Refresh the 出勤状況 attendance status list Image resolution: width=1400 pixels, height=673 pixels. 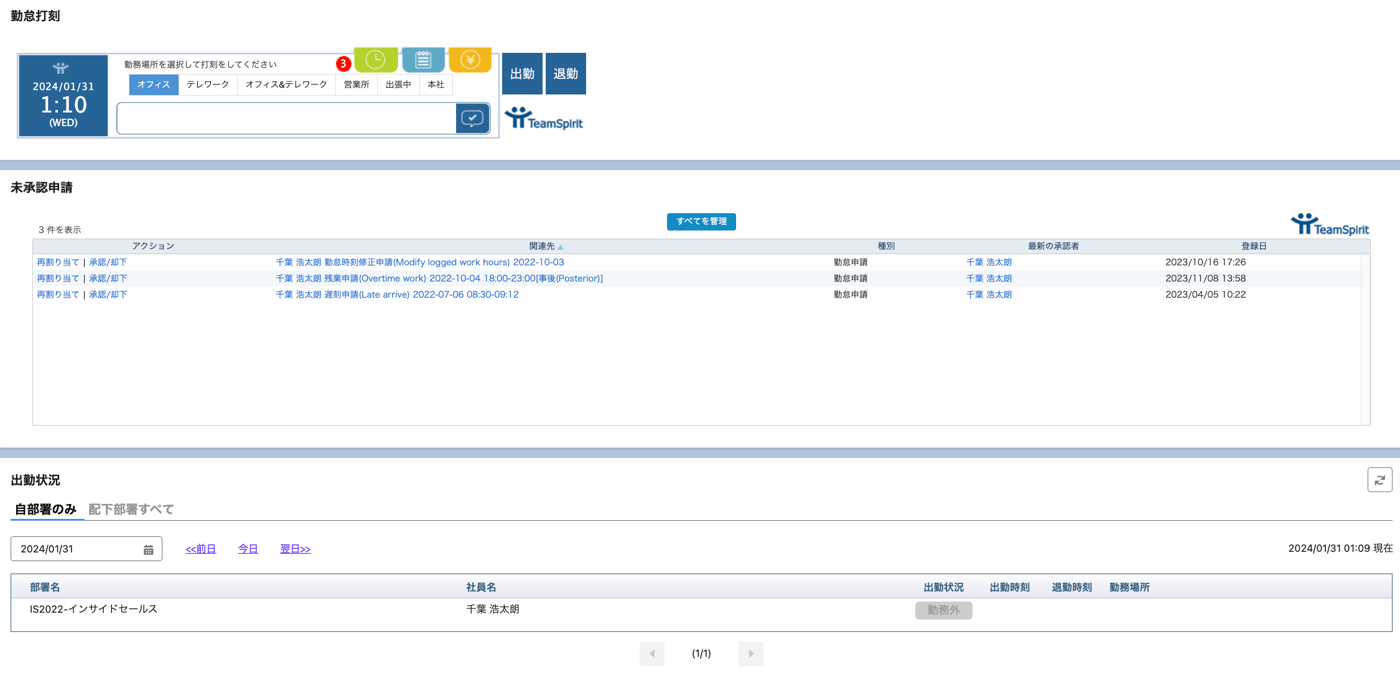pos(1379,480)
